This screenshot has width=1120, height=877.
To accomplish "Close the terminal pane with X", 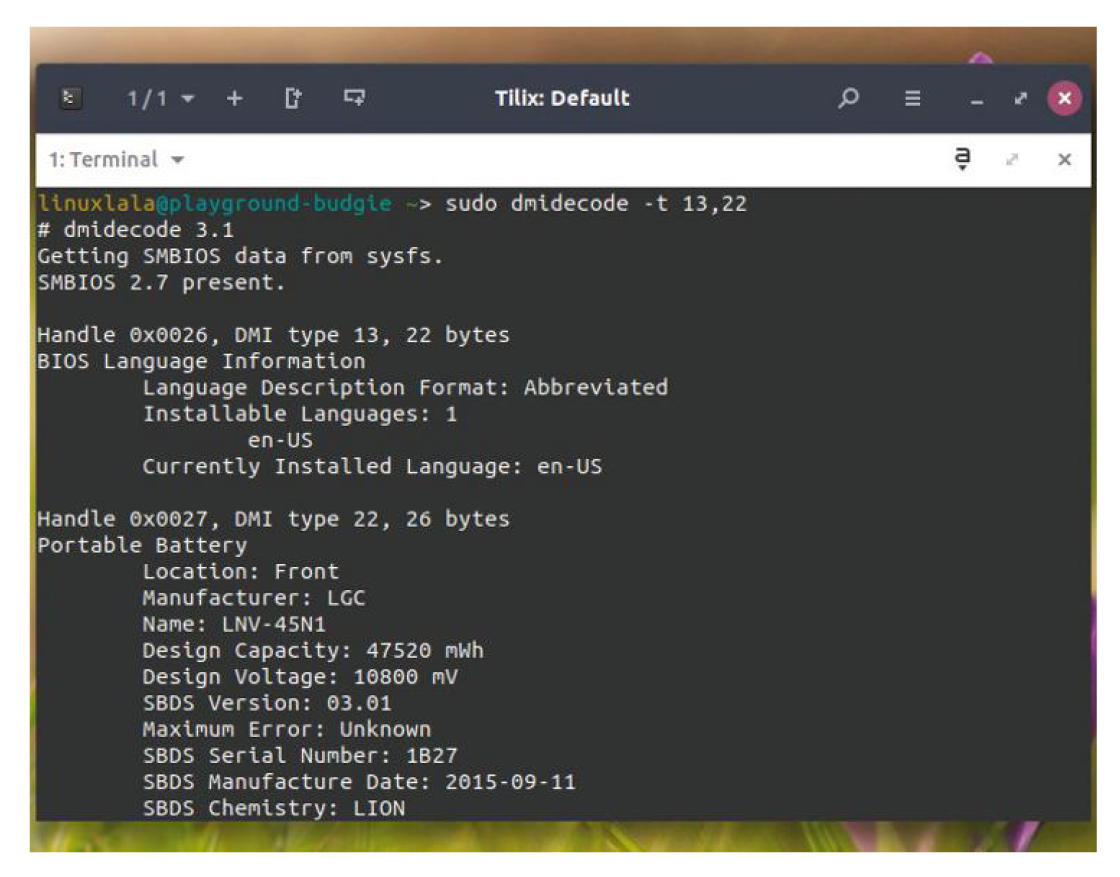I will point(1064,160).
